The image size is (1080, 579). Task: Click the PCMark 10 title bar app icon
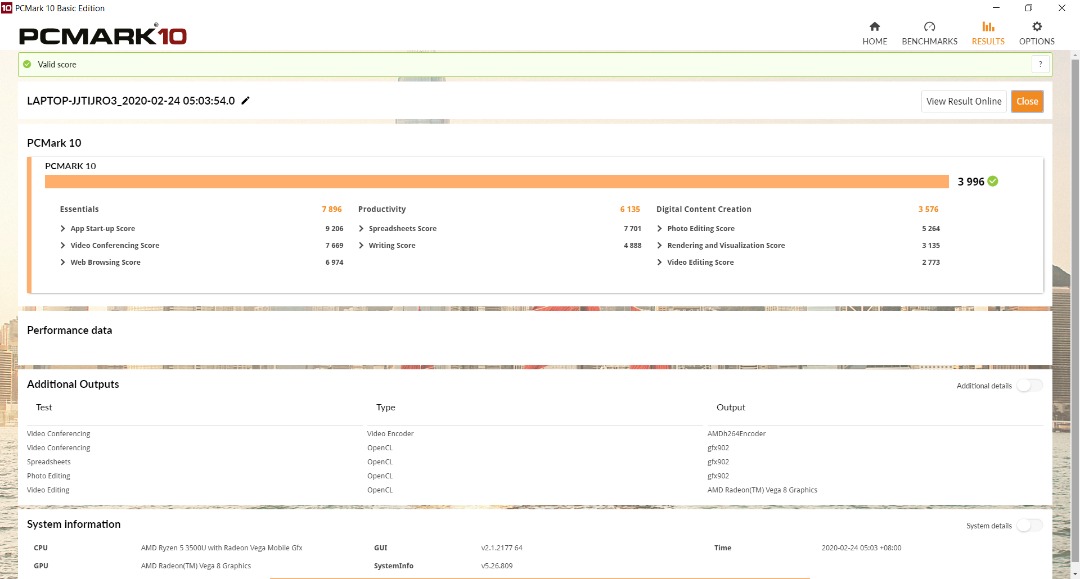[x=6, y=8]
